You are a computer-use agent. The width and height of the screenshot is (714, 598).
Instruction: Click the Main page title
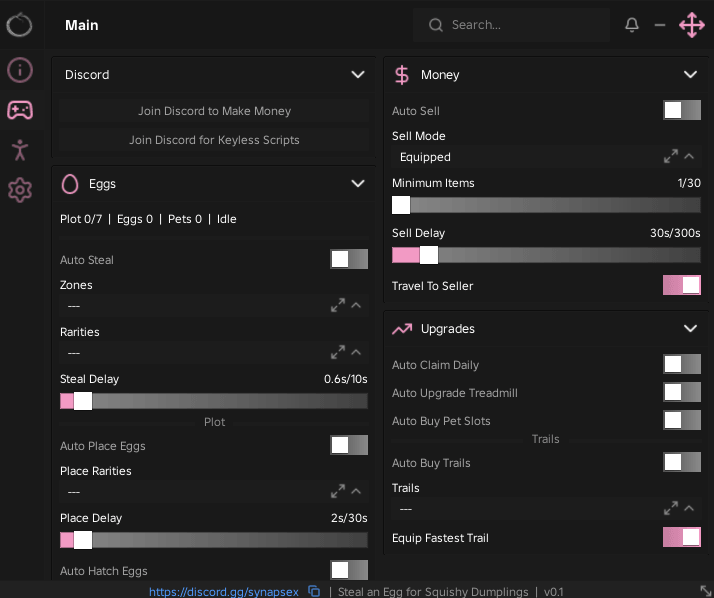[82, 25]
